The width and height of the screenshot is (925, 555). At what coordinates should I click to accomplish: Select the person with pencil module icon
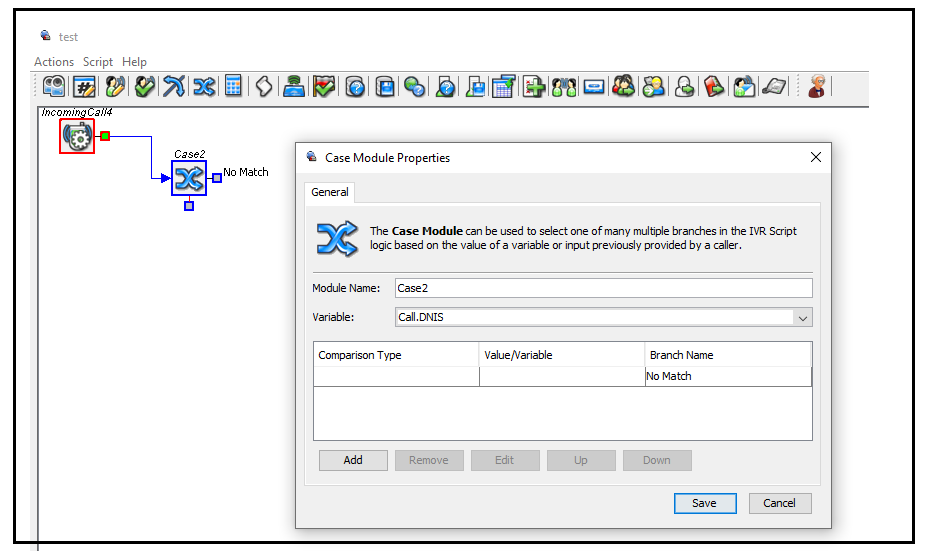[x=114, y=87]
